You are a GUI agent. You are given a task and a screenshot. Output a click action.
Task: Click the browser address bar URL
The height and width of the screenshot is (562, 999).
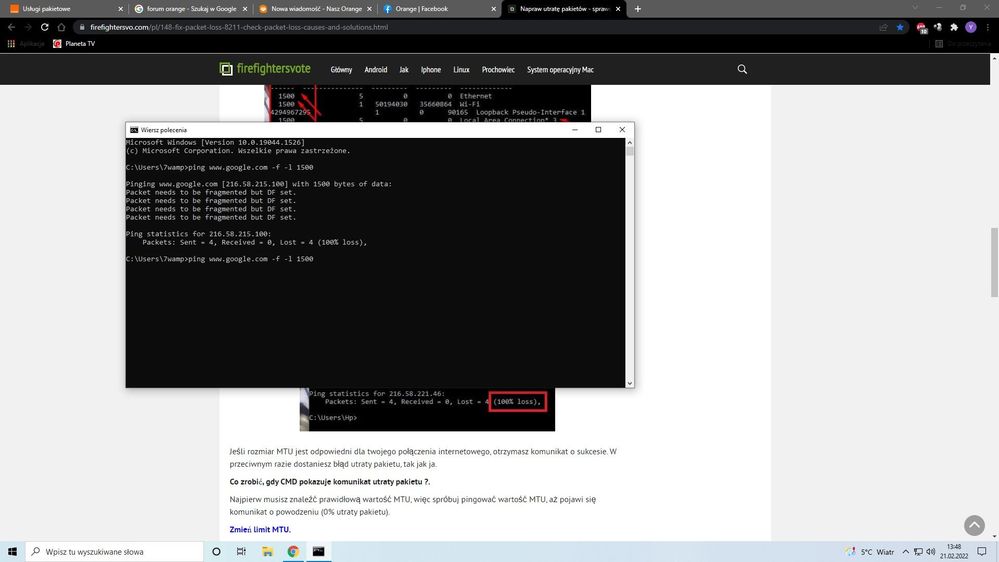click(240, 27)
